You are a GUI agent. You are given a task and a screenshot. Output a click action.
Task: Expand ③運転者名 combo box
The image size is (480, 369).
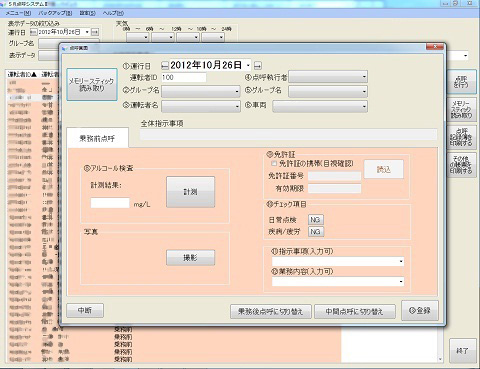[x=201, y=106]
